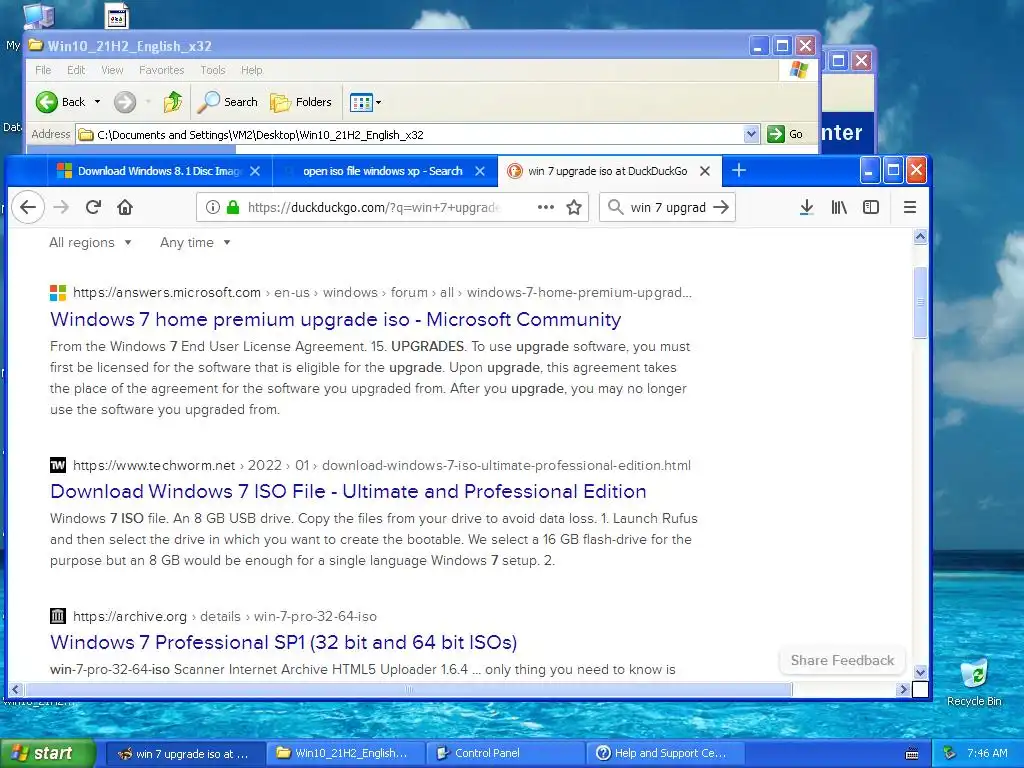Image resolution: width=1024 pixels, height=768 pixels.
Task: Click the horizontal scrollbar right arrow
Action: 903,689
